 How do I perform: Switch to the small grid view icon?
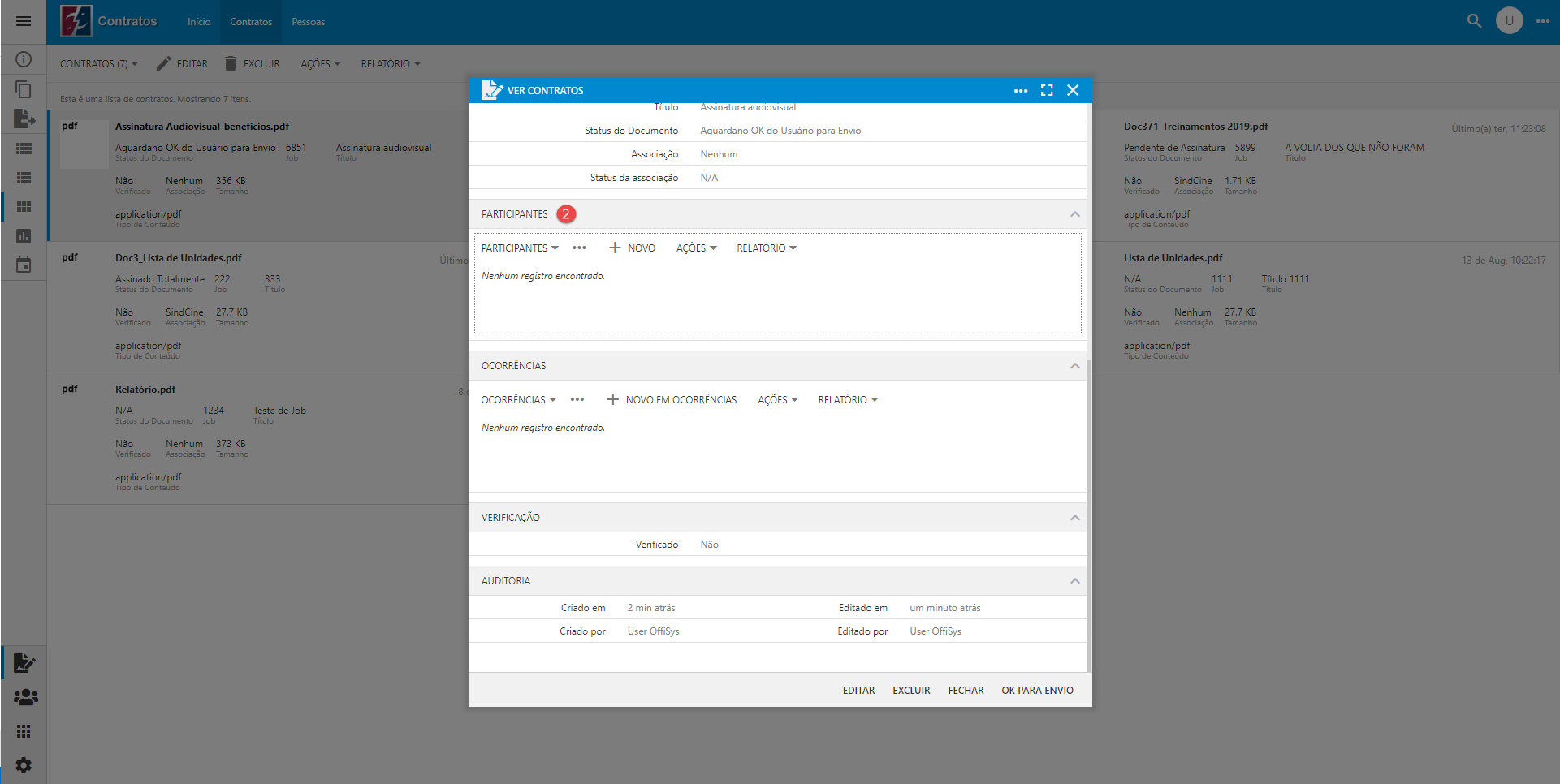(24, 149)
